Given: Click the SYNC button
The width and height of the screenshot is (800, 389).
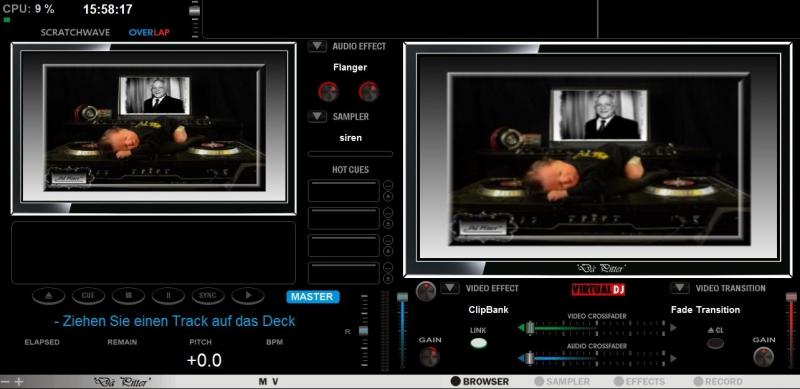Looking at the screenshot, I should pyautogui.click(x=208, y=296).
